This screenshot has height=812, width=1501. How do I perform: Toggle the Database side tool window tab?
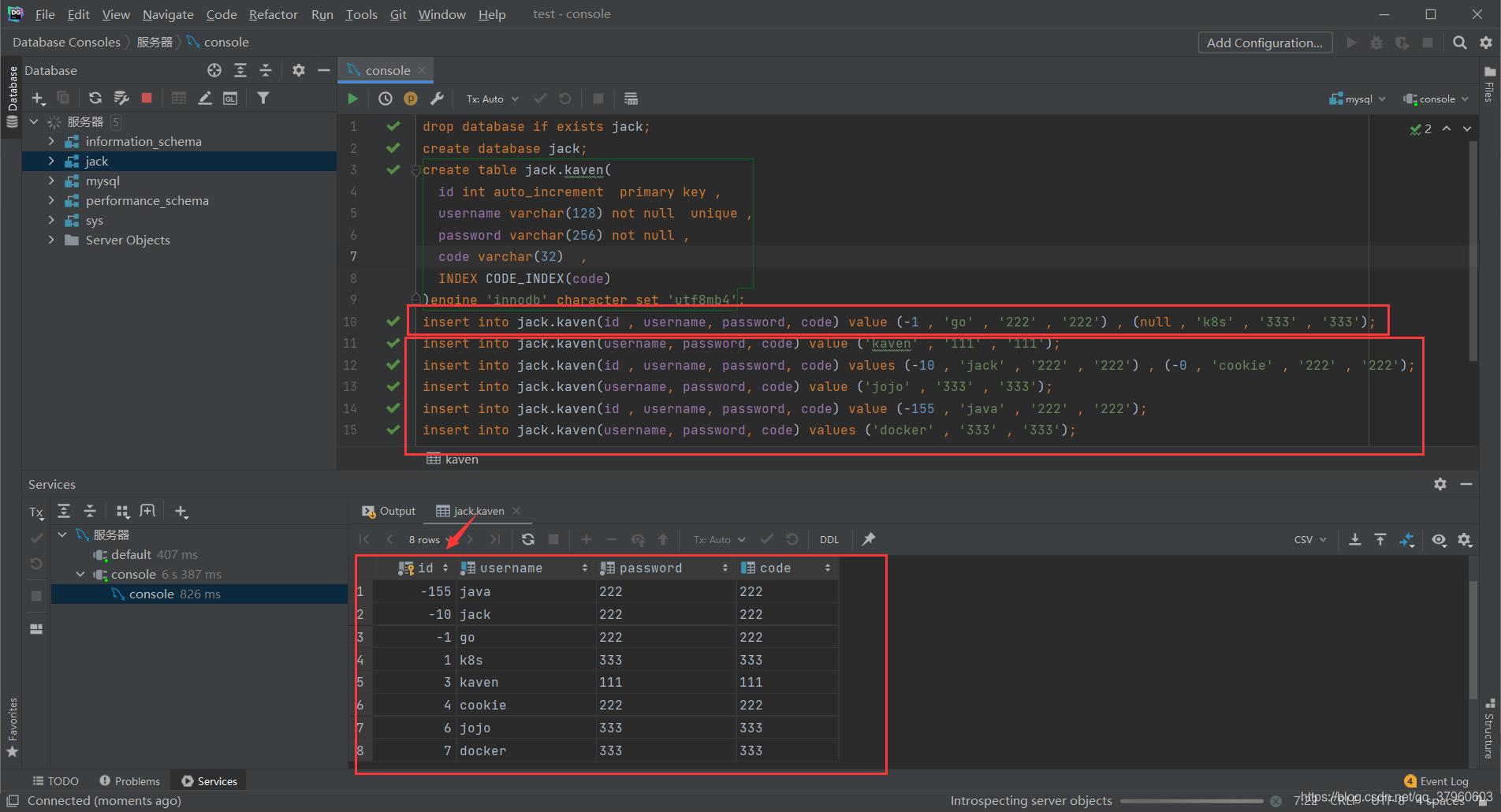pyautogui.click(x=12, y=96)
